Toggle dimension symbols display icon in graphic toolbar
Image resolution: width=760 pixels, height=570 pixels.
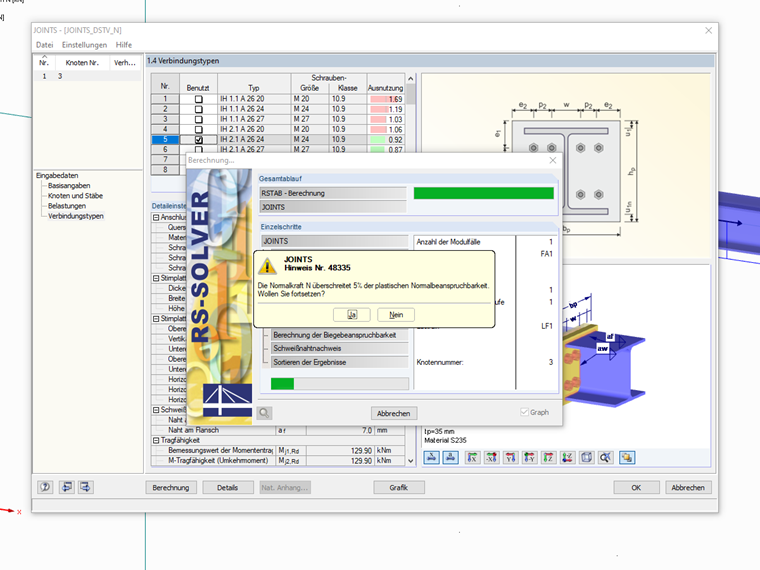tap(431, 458)
